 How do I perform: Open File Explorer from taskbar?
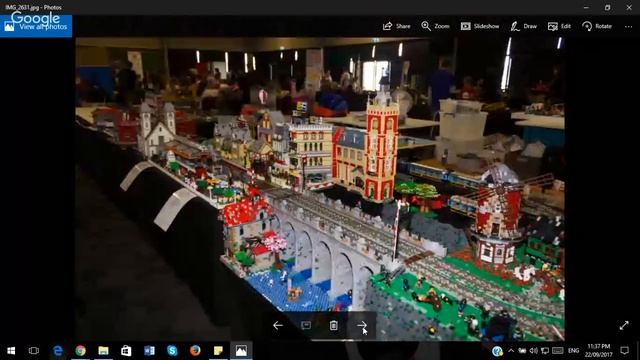click(x=103, y=350)
